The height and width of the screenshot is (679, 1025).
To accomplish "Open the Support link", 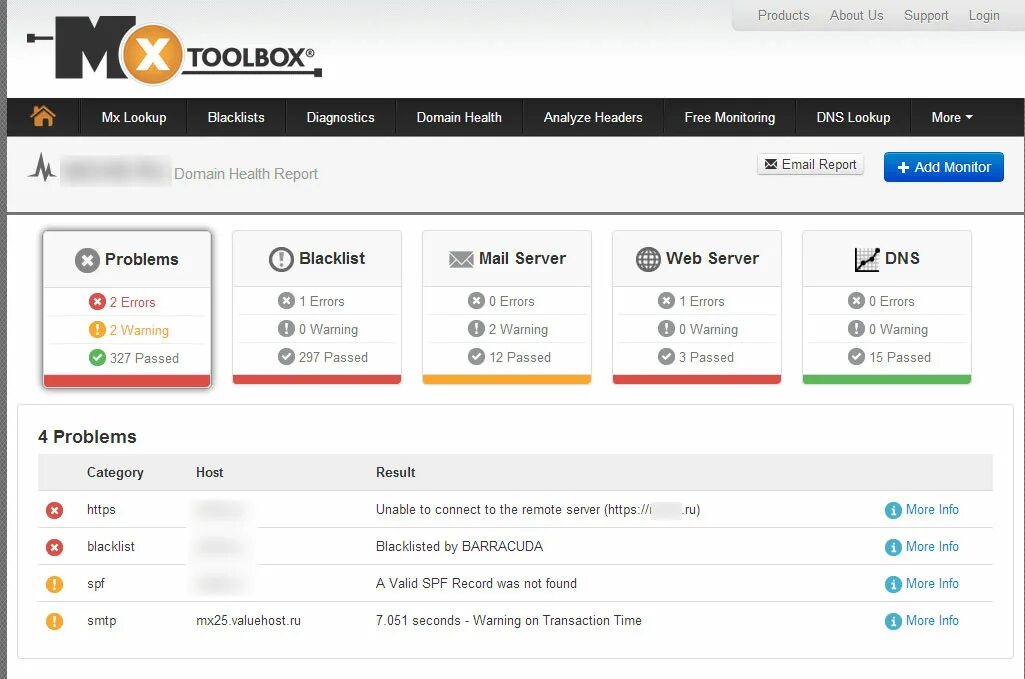I will [x=926, y=15].
